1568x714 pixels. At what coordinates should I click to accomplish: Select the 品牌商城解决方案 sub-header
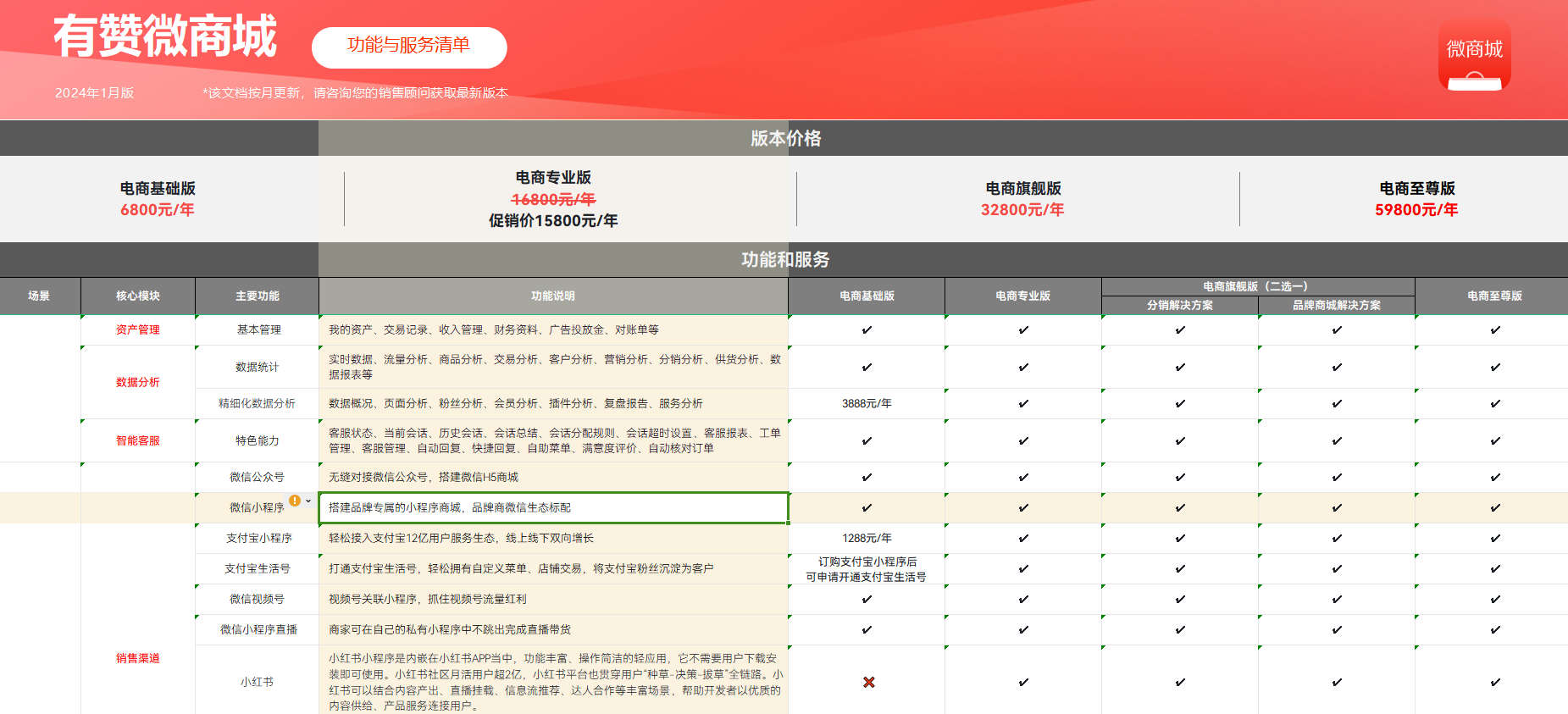coord(1337,305)
